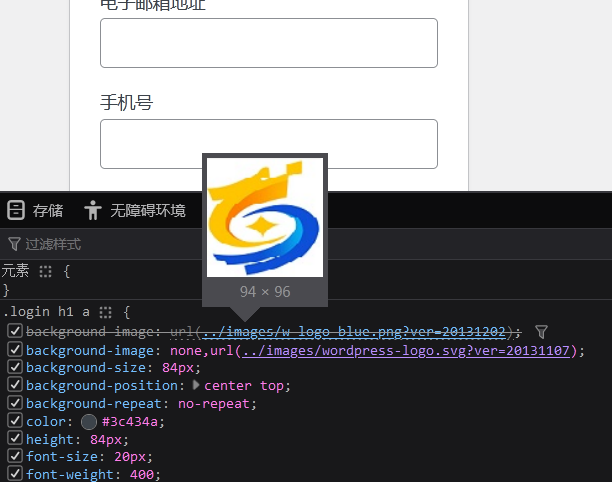Click the selector highlight icon next to 元素

46,271
